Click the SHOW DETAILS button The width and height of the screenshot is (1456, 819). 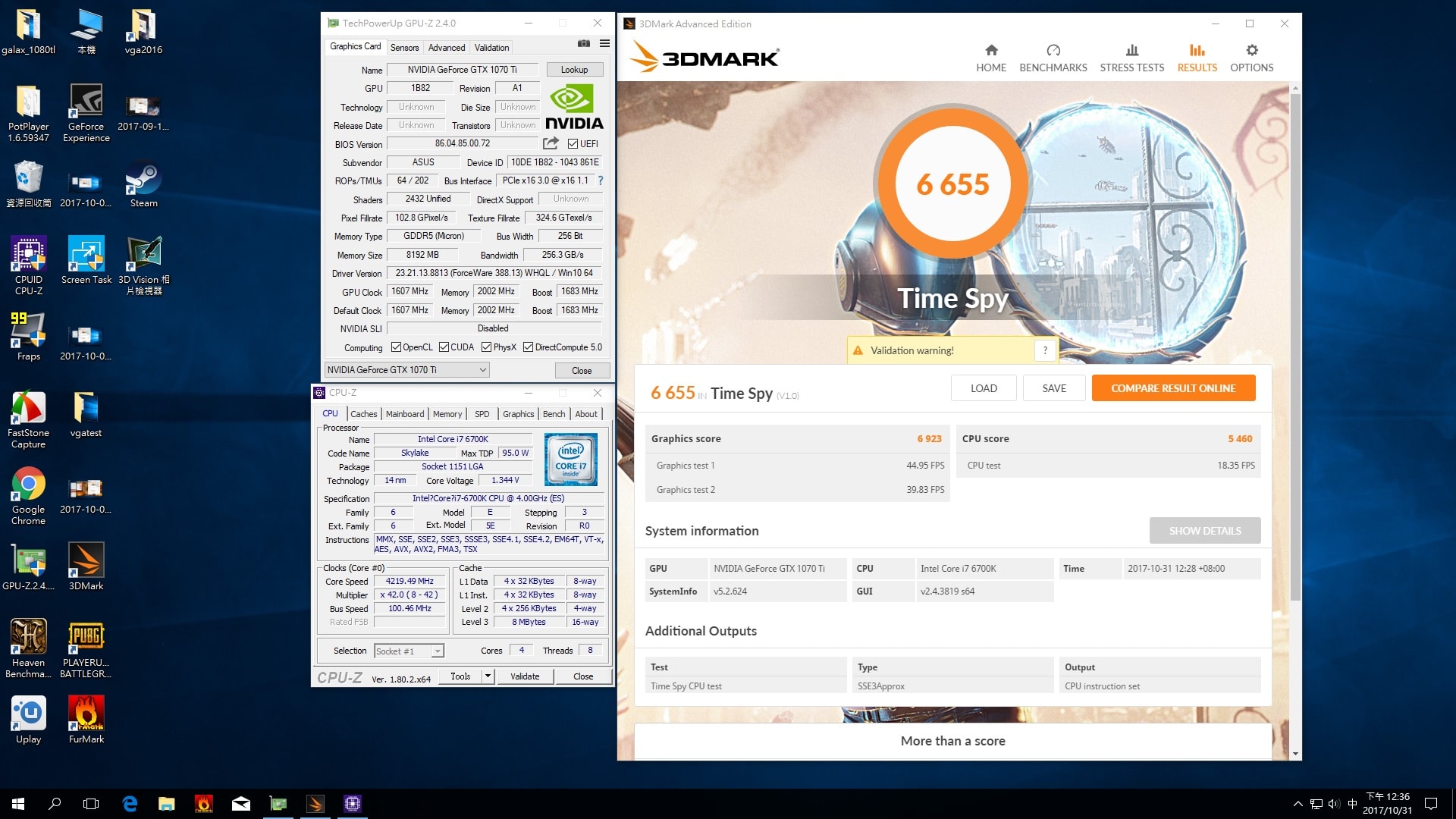pyautogui.click(x=1205, y=531)
